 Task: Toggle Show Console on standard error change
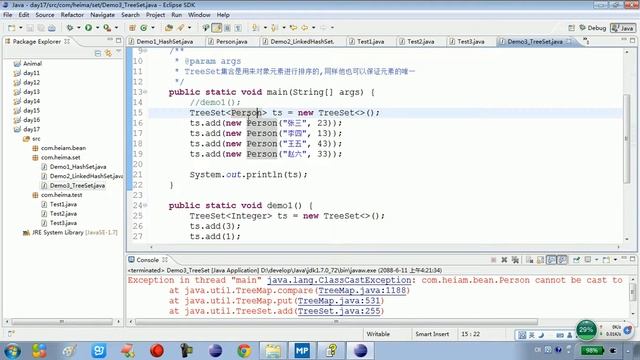pos(562,260)
